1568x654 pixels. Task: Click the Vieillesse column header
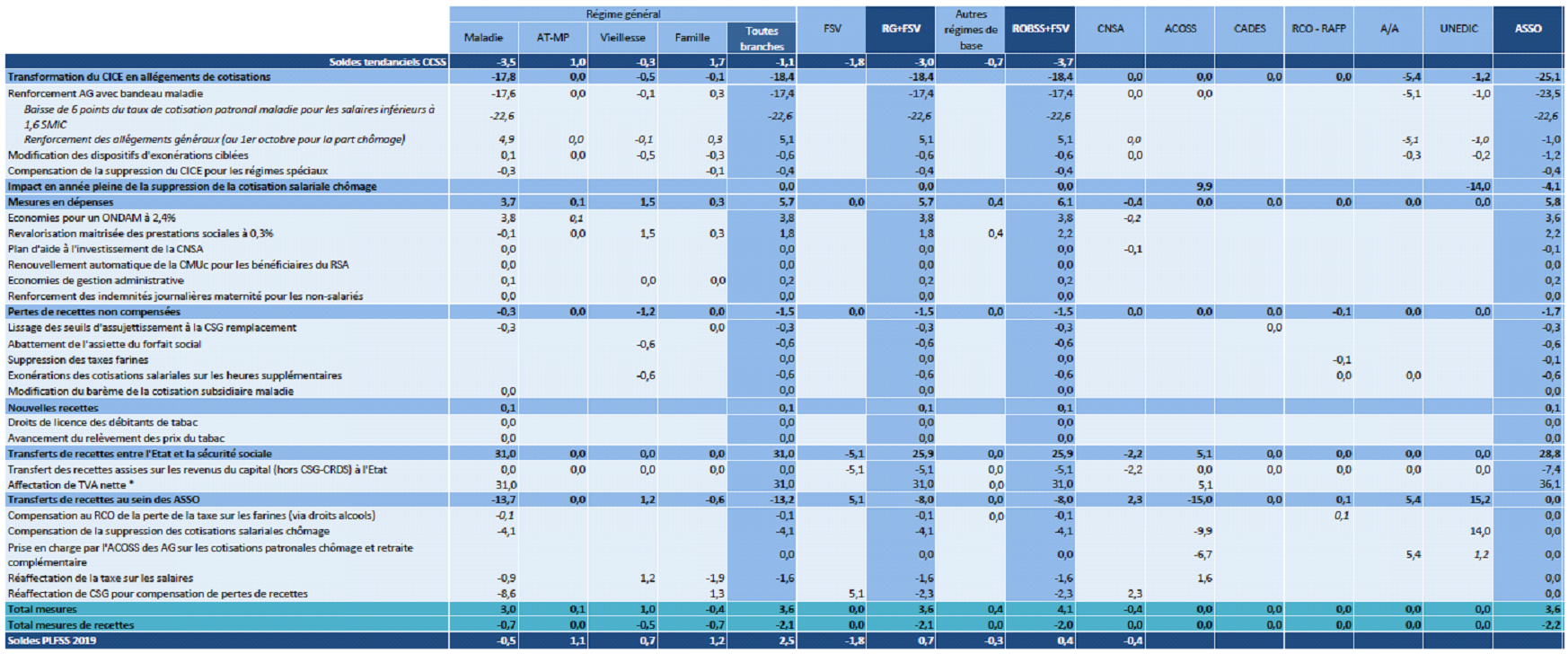tap(622, 38)
